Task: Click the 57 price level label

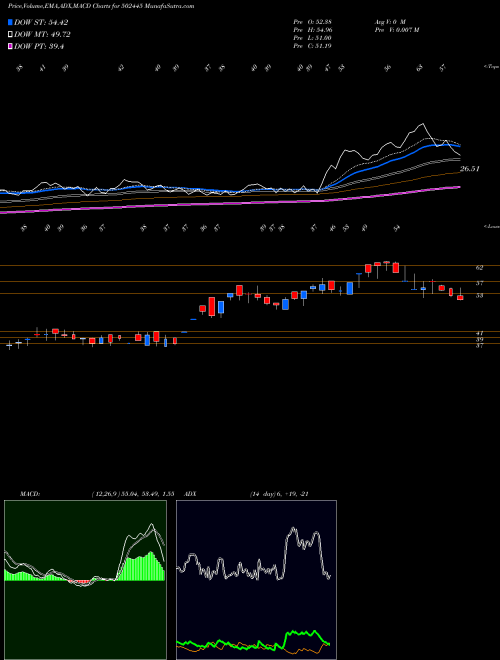Action: [x=479, y=283]
